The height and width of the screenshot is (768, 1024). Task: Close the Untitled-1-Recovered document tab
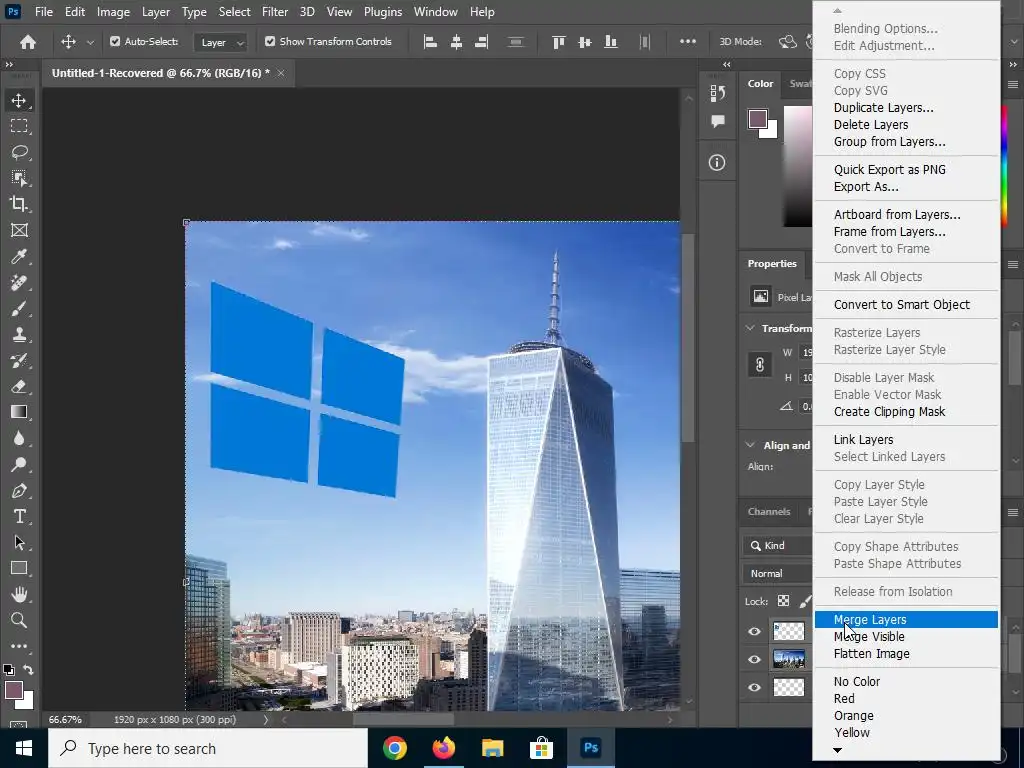[281, 73]
